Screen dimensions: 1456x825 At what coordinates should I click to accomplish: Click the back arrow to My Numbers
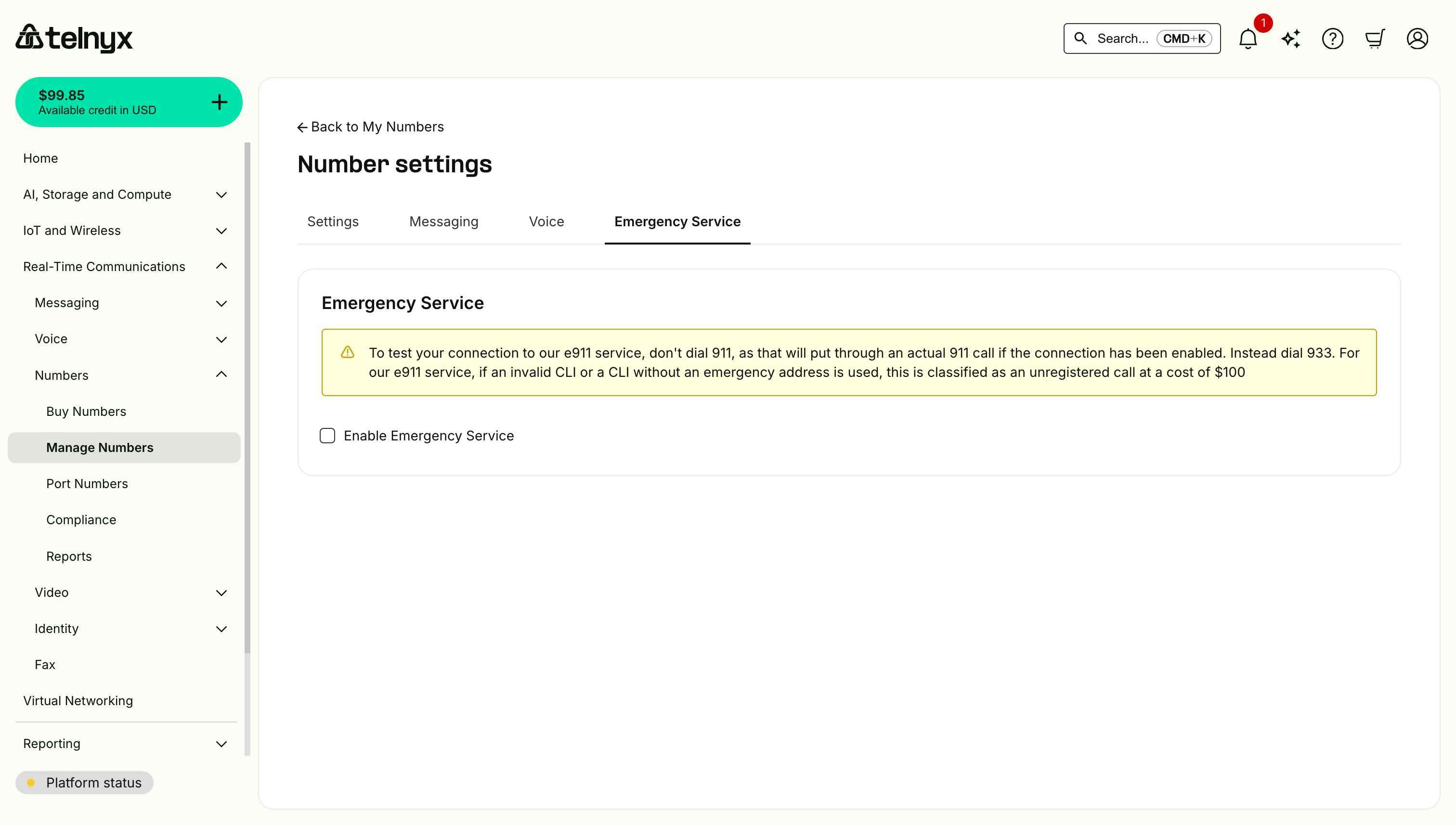click(302, 127)
